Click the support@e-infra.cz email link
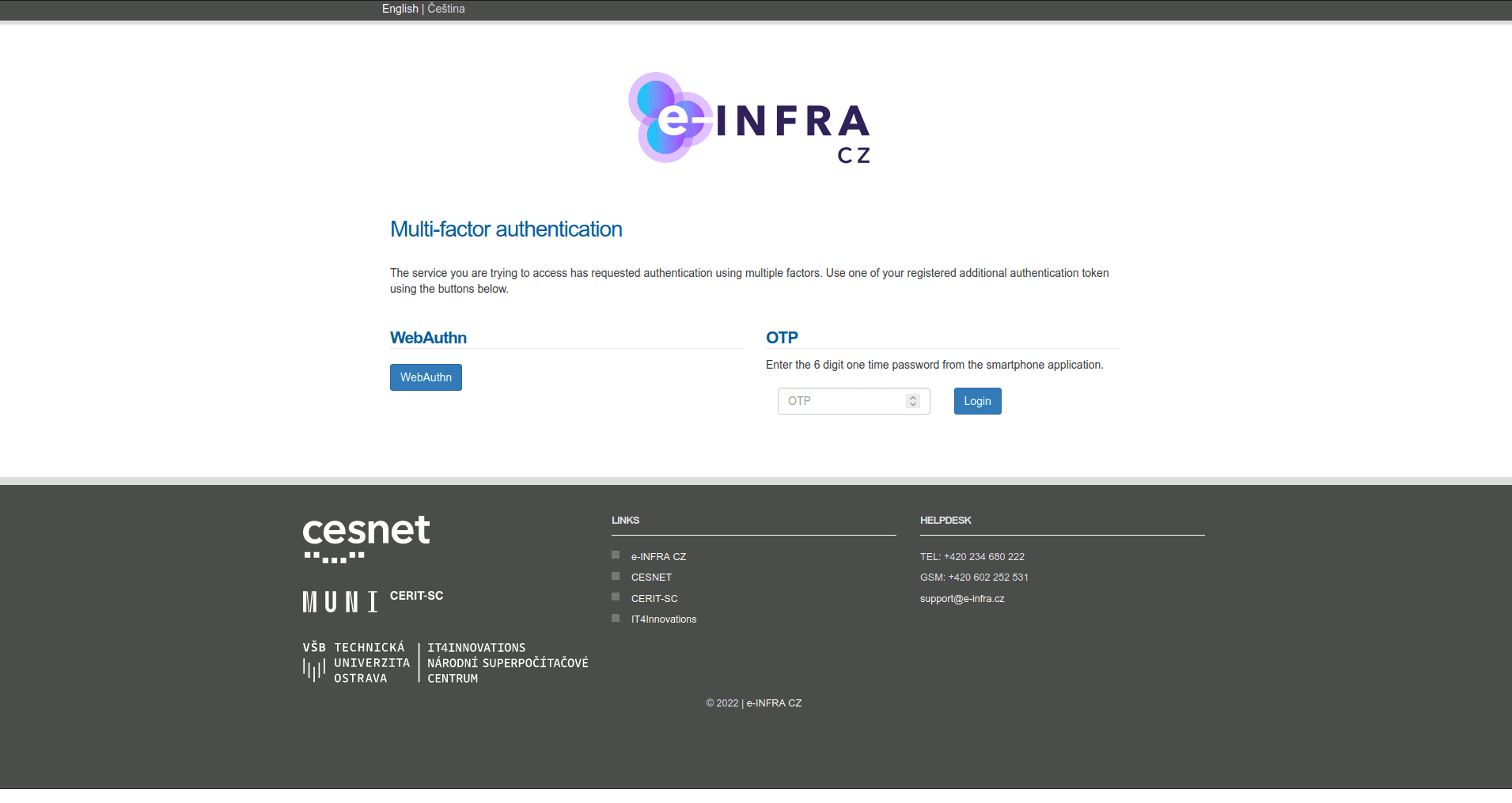The height and width of the screenshot is (803, 1512). click(x=962, y=599)
